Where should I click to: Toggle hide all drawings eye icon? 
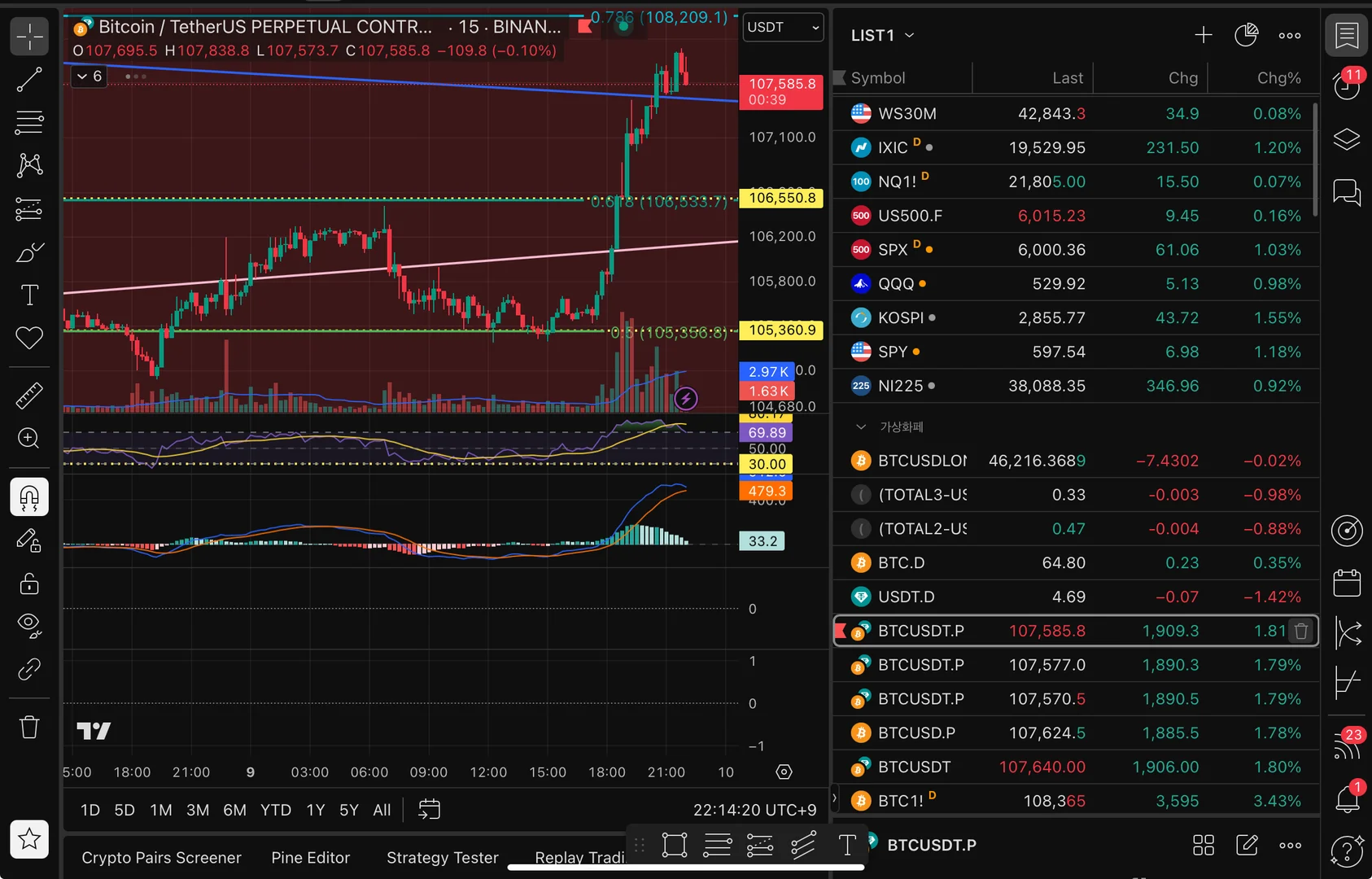tap(29, 625)
